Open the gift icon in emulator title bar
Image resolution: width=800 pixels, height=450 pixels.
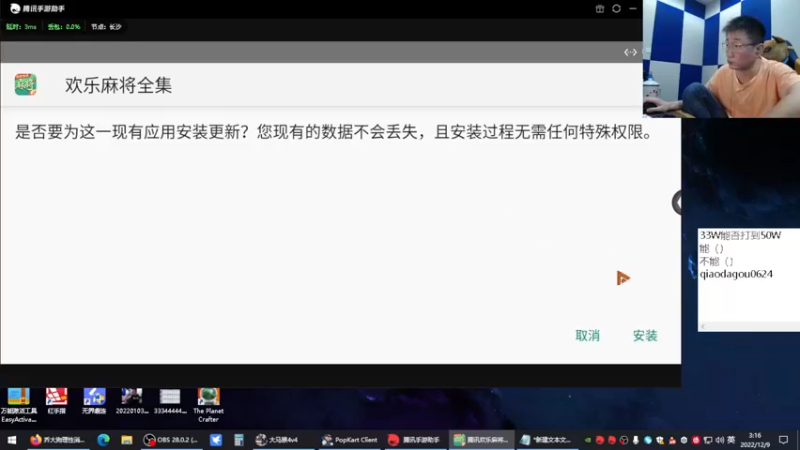(x=599, y=9)
